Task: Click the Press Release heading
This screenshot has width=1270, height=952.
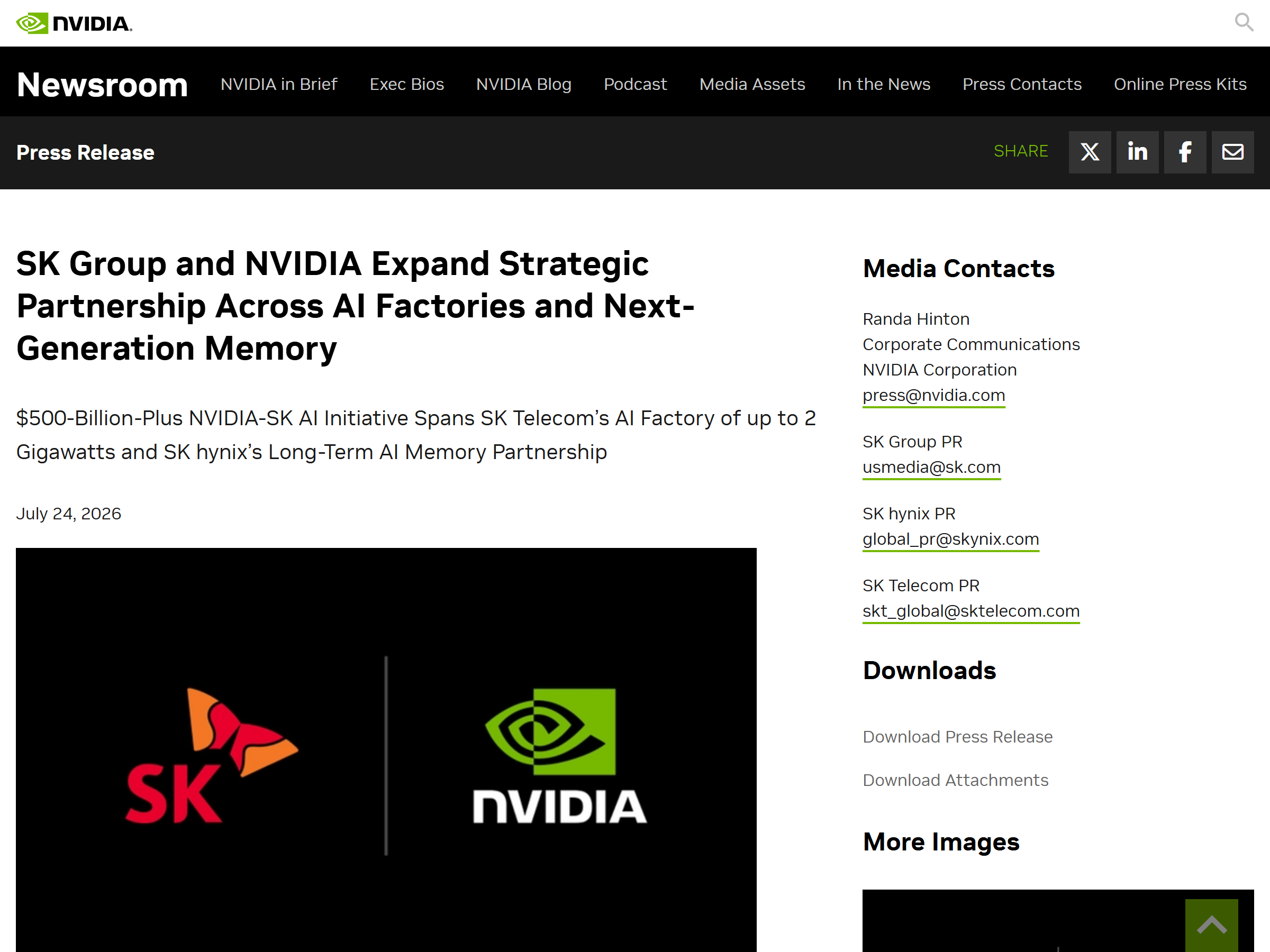Action: pyautogui.click(x=85, y=153)
